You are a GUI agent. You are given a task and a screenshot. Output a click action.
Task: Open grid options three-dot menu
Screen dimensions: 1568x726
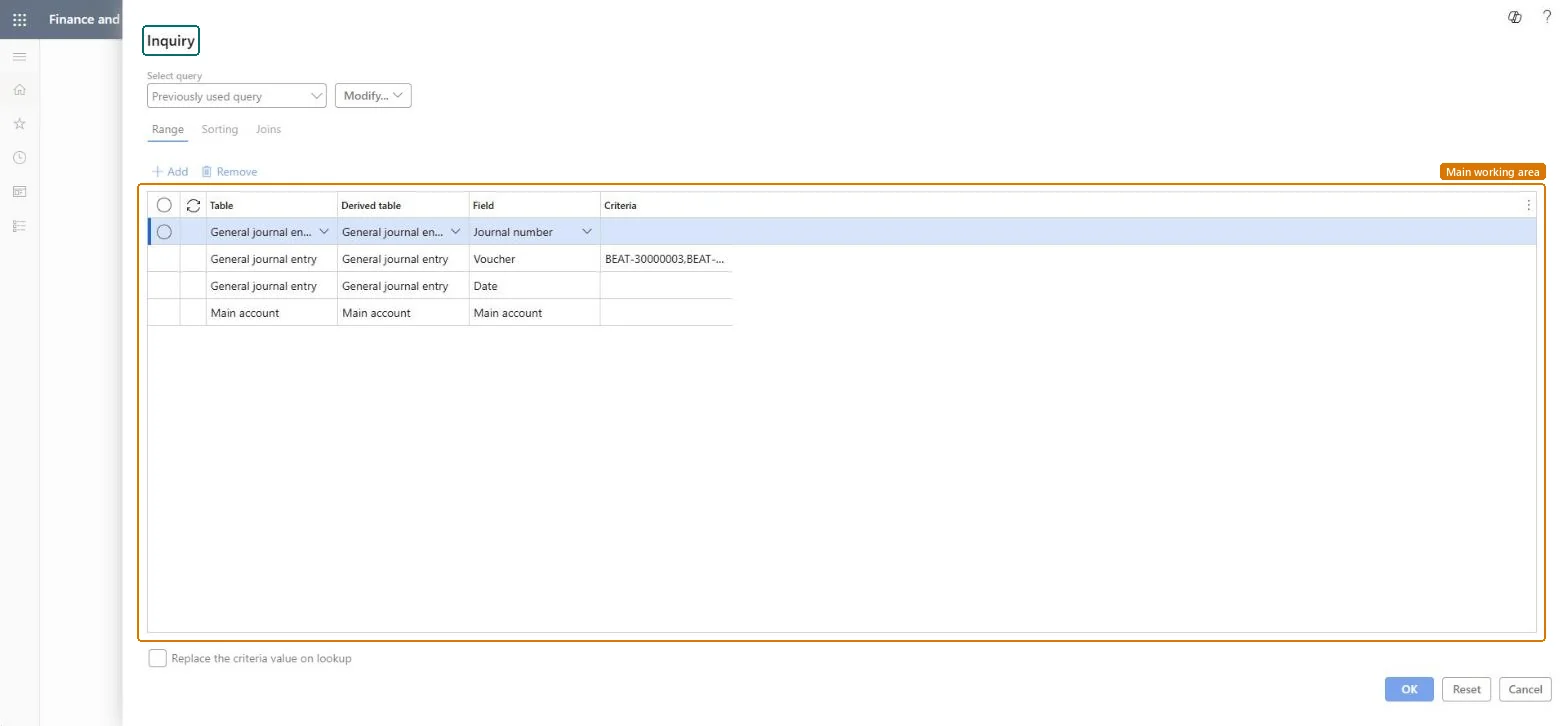(1528, 205)
